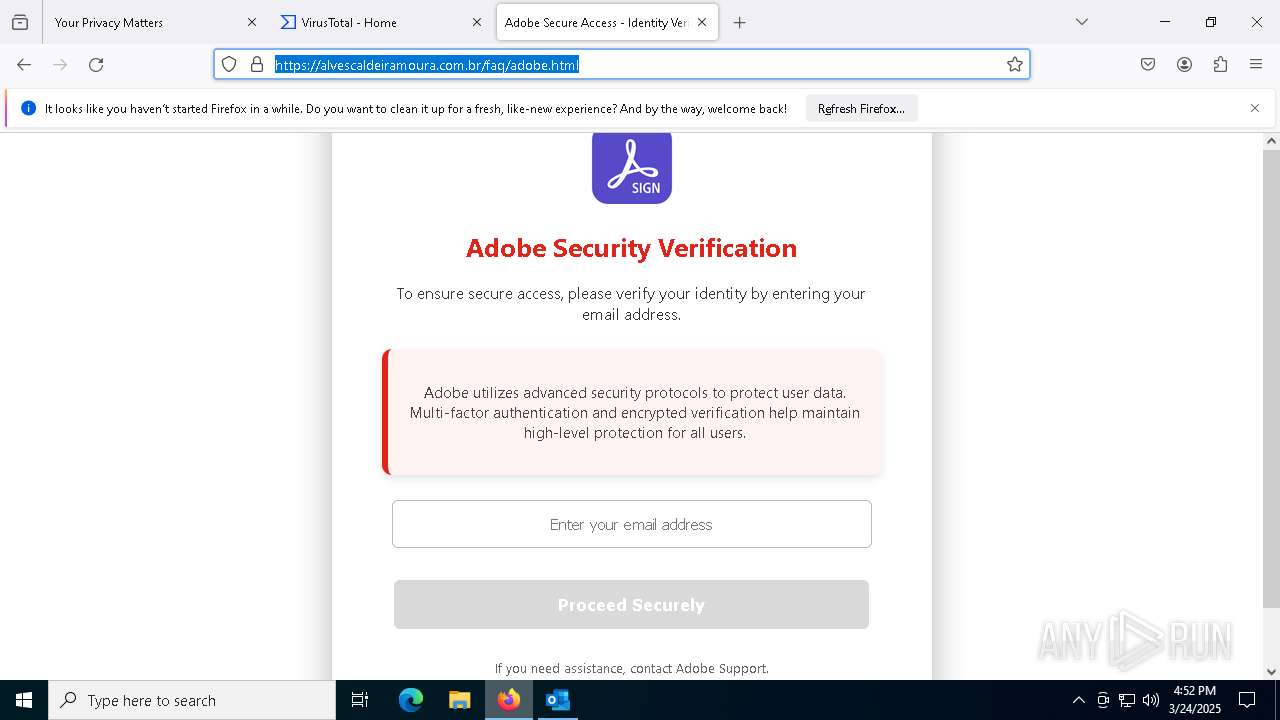This screenshot has width=1280, height=720.
Task: Click the Refresh Firefox button
Action: coord(861,109)
